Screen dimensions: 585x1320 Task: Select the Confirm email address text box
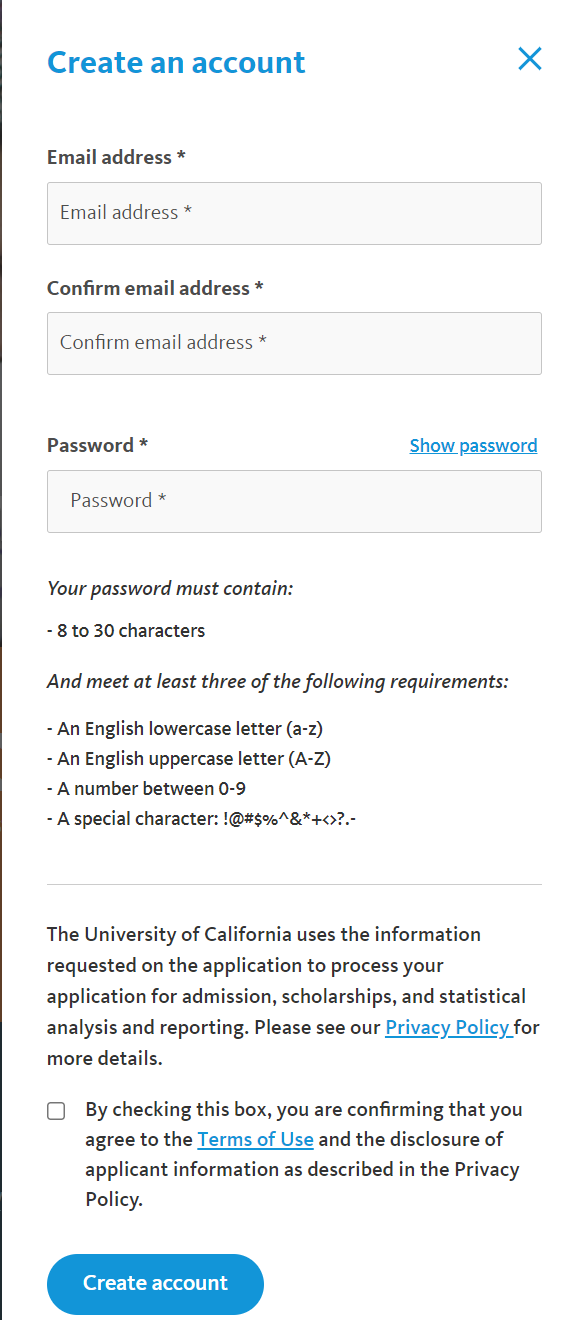tap(294, 343)
